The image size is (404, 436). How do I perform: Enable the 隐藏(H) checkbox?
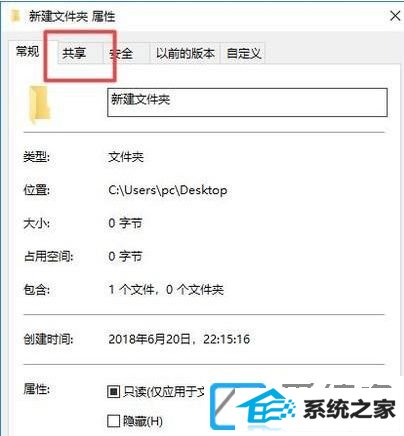click(113, 421)
